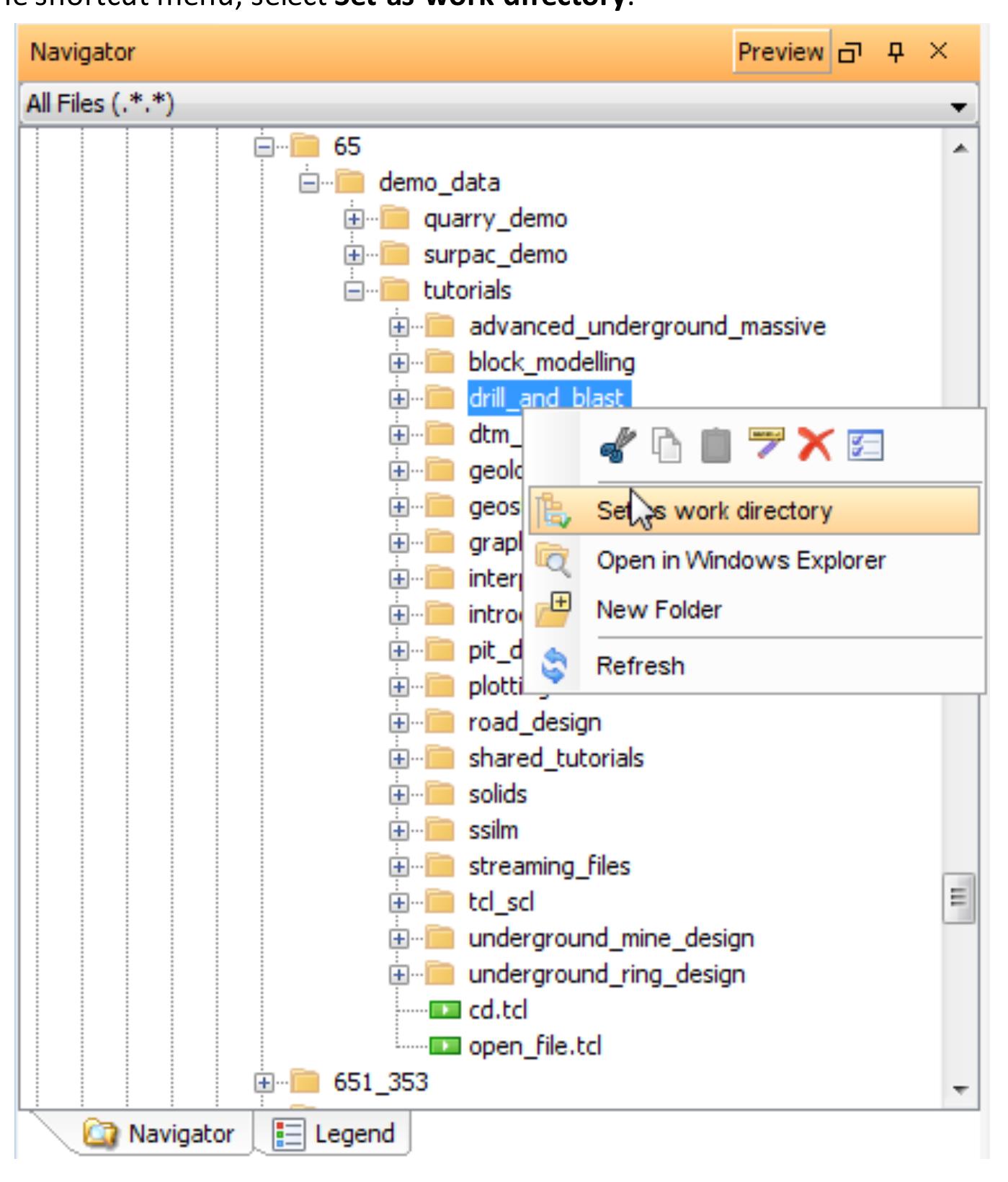
Task: Pin the Navigator panel with pushpin icon
Action: pos(896,52)
